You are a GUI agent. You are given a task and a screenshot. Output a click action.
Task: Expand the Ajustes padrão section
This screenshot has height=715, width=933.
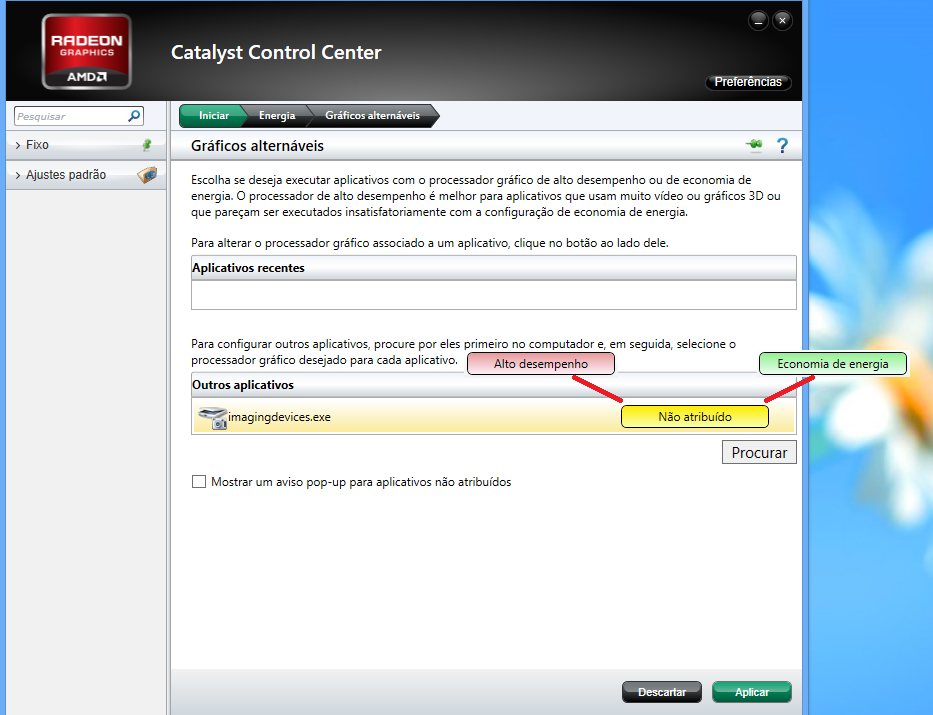pyautogui.click(x=65, y=175)
